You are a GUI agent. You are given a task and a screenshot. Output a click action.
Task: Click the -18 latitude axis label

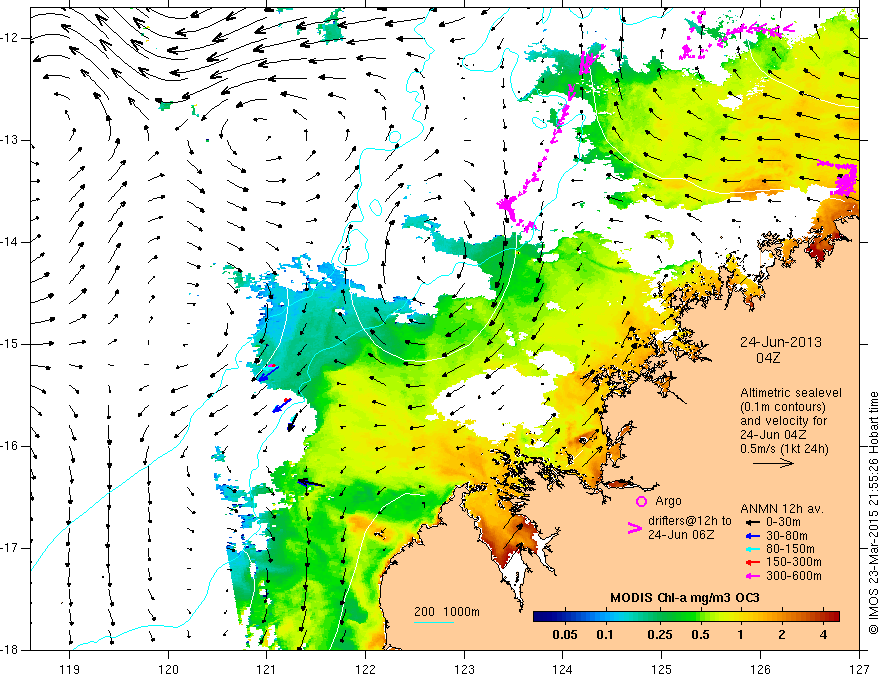10,650
